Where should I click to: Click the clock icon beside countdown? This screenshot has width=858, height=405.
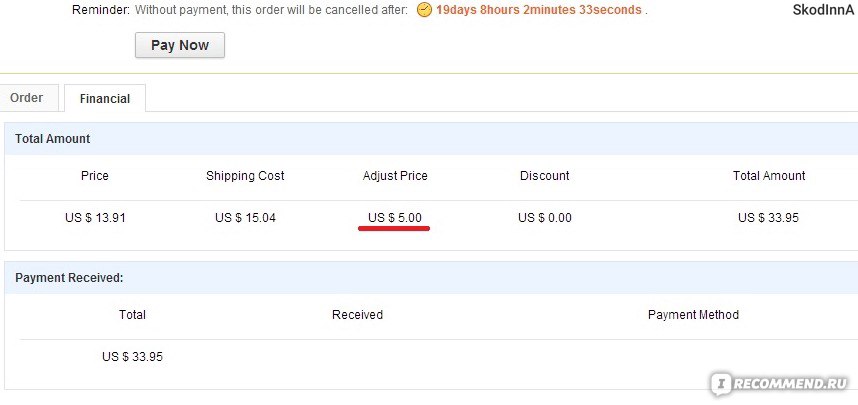(424, 10)
